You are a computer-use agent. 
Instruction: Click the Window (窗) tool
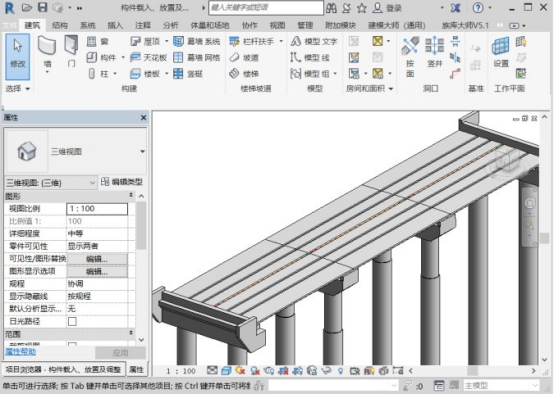(98, 42)
